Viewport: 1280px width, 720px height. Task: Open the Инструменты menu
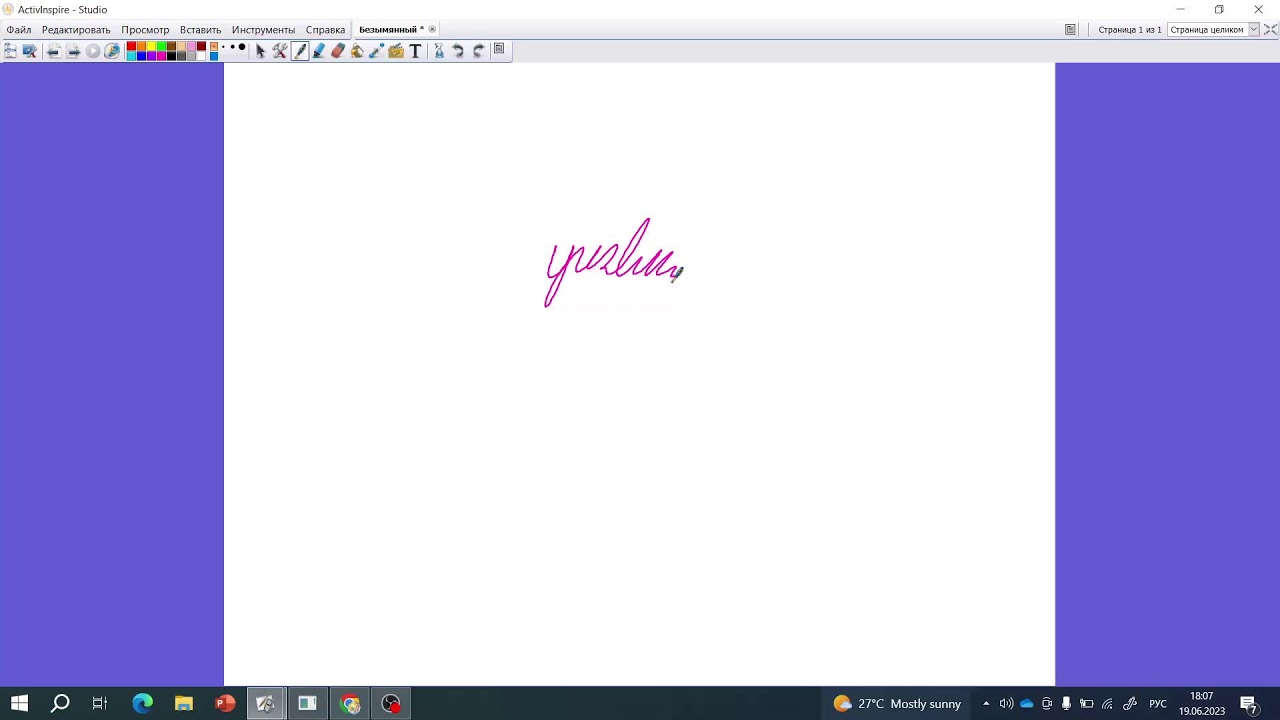click(x=263, y=30)
